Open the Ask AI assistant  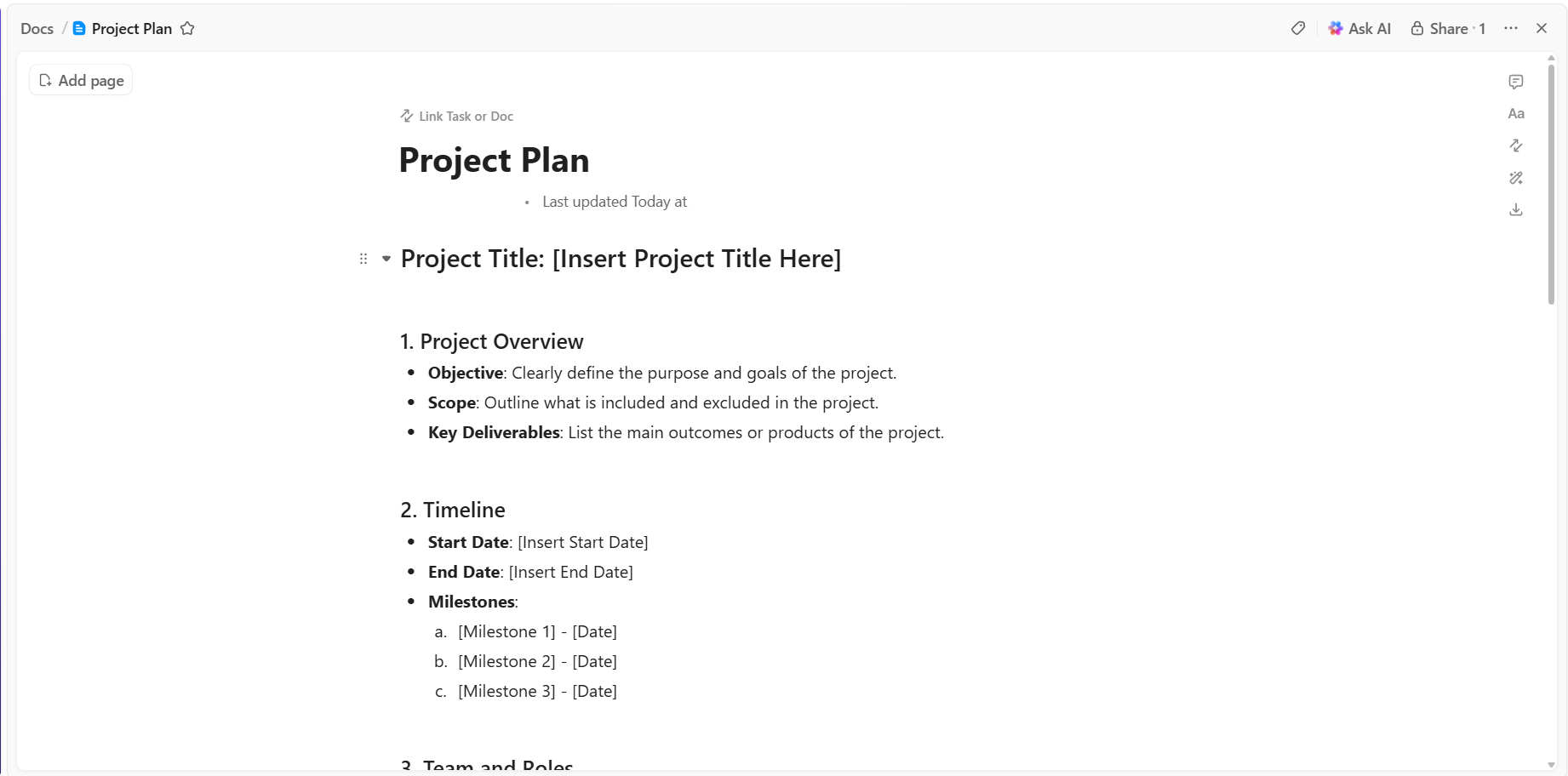click(1359, 29)
